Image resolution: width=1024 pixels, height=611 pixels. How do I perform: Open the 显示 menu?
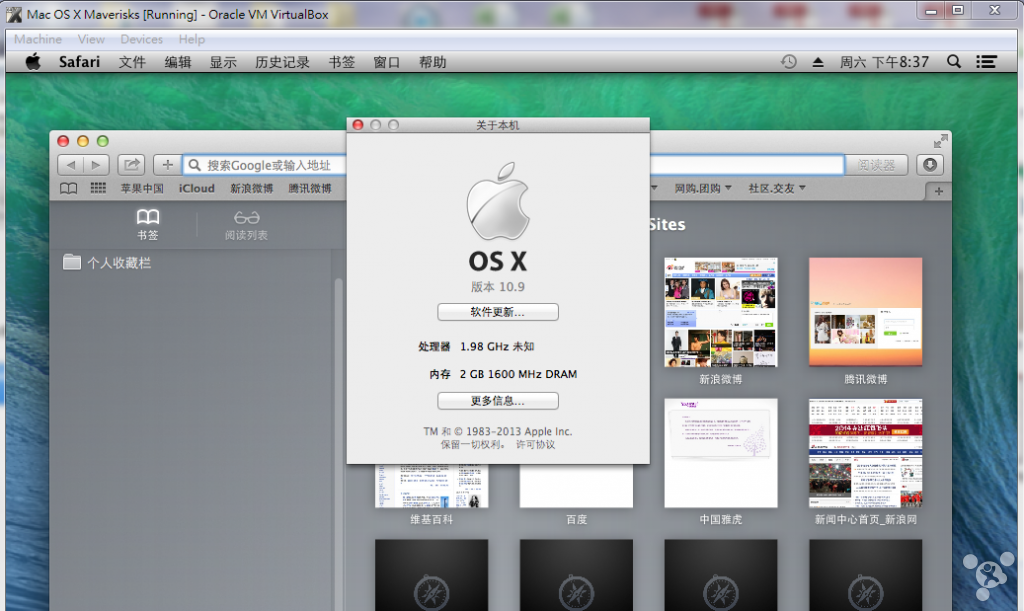pos(223,62)
